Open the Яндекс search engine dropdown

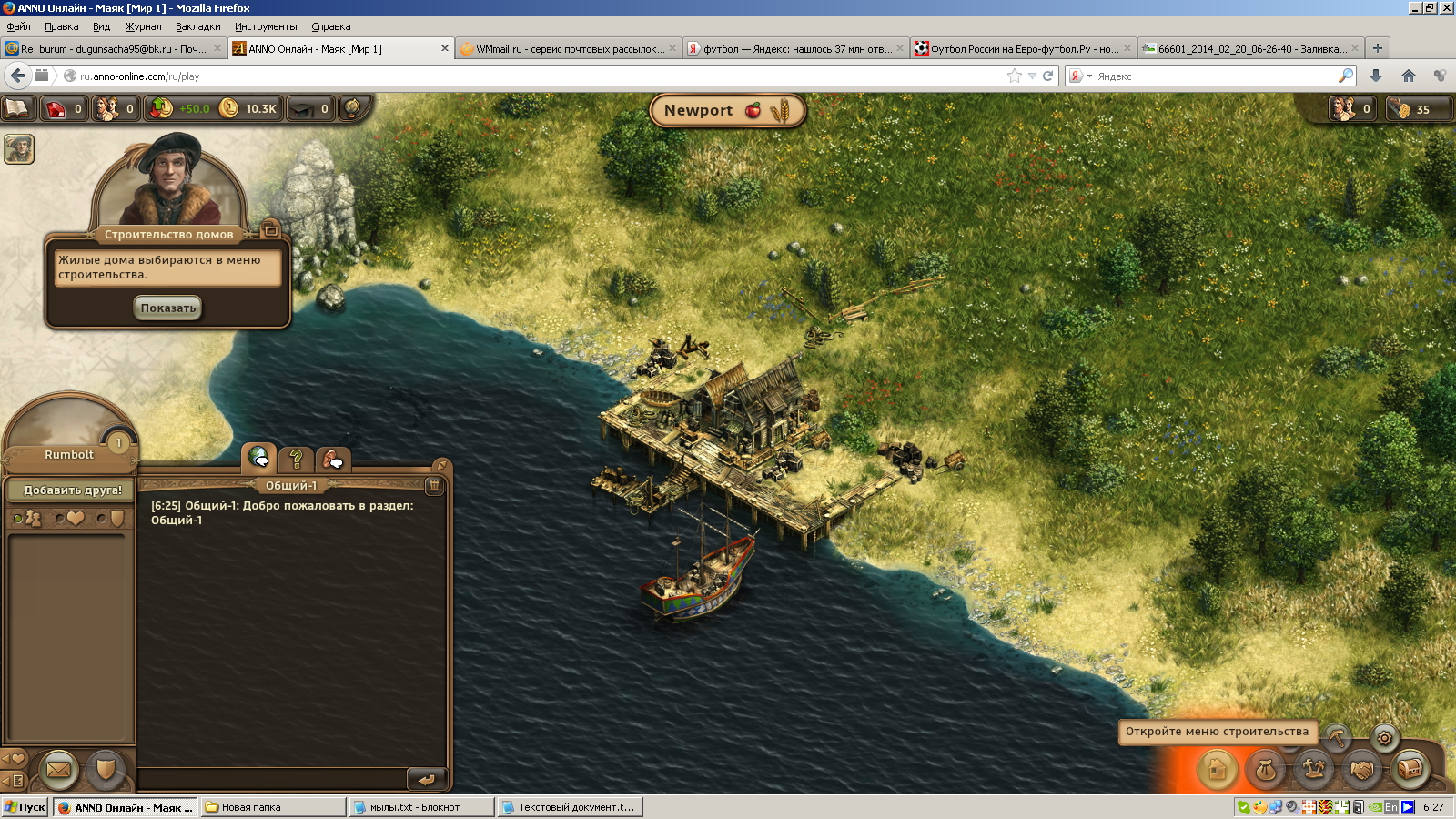click(x=1080, y=76)
